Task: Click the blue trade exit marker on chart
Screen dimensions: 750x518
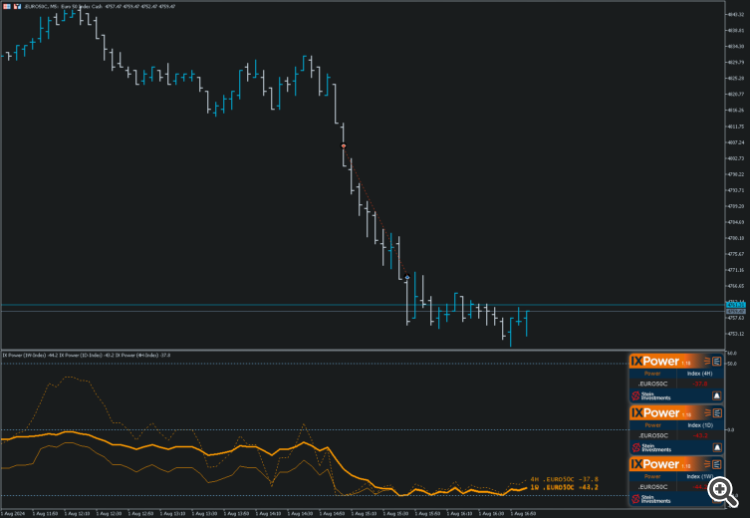Action: coord(407,277)
